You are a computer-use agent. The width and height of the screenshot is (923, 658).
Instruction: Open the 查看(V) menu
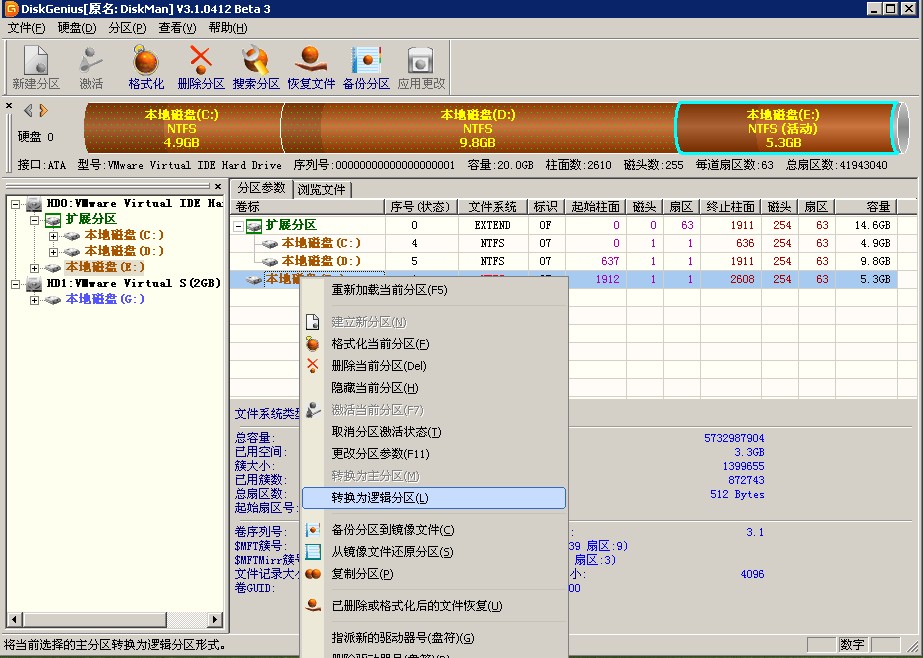click(x=177, y=28)
